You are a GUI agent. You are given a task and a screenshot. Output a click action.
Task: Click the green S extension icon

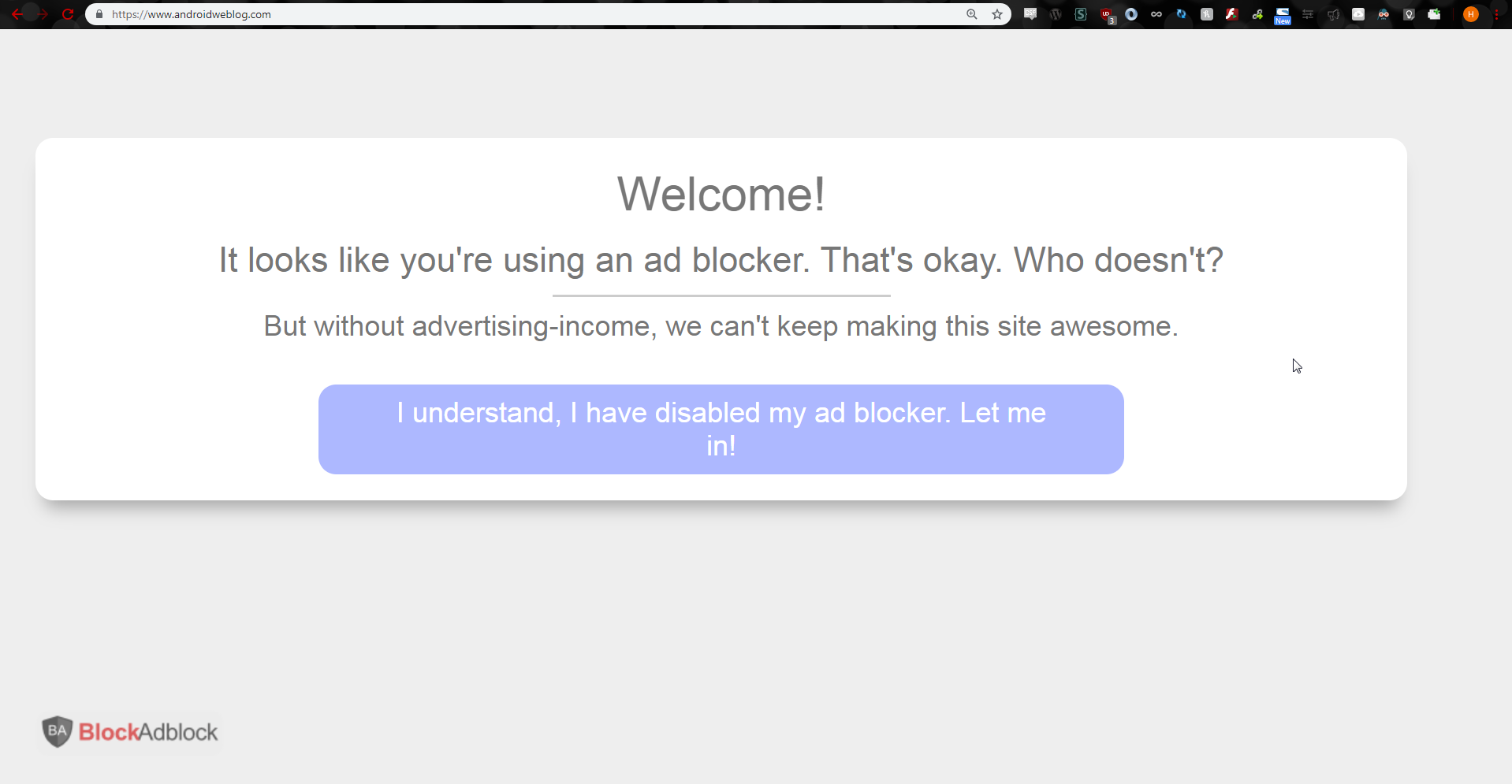tap(1081, 14)
